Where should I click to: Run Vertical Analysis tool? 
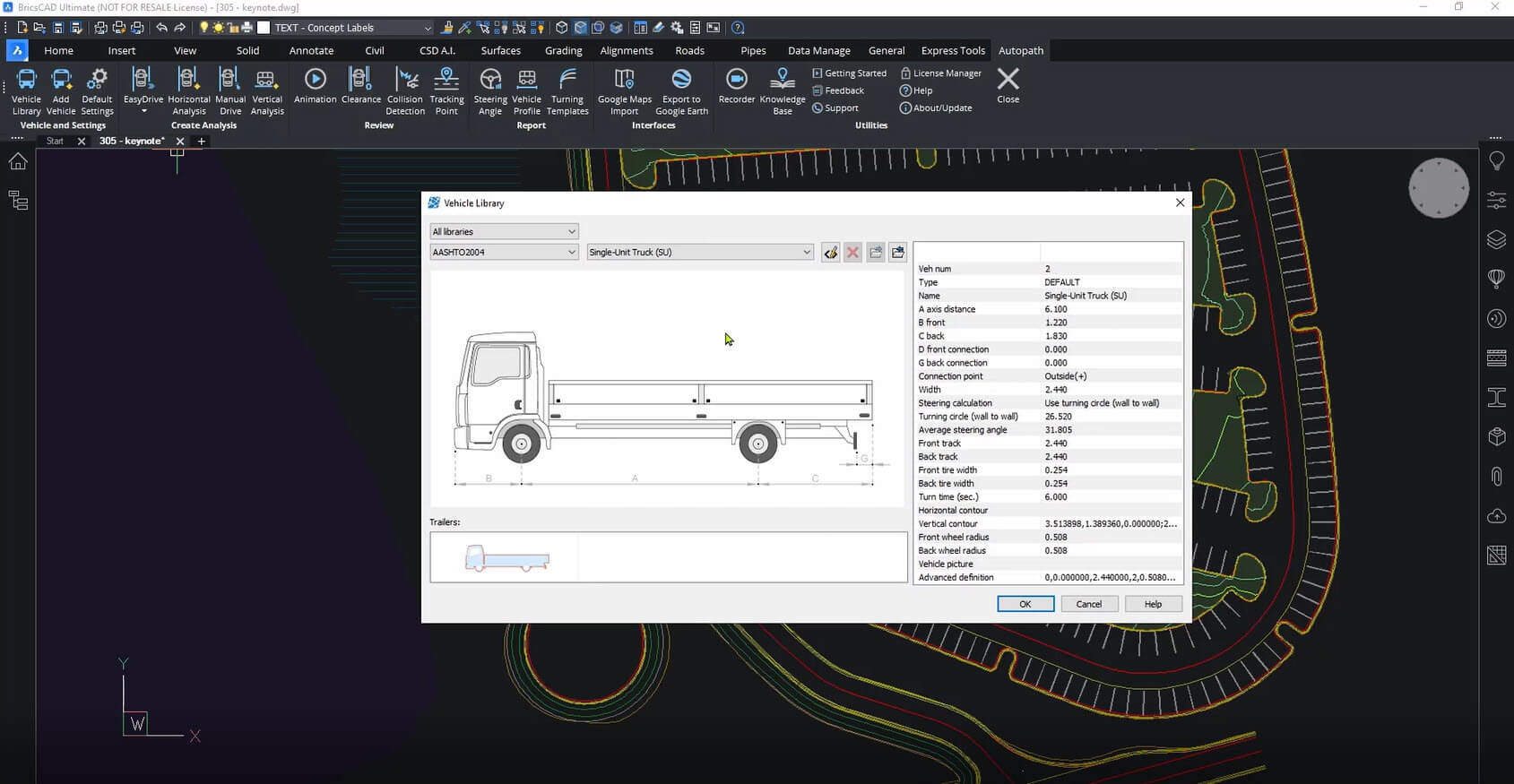pos(267,91)
